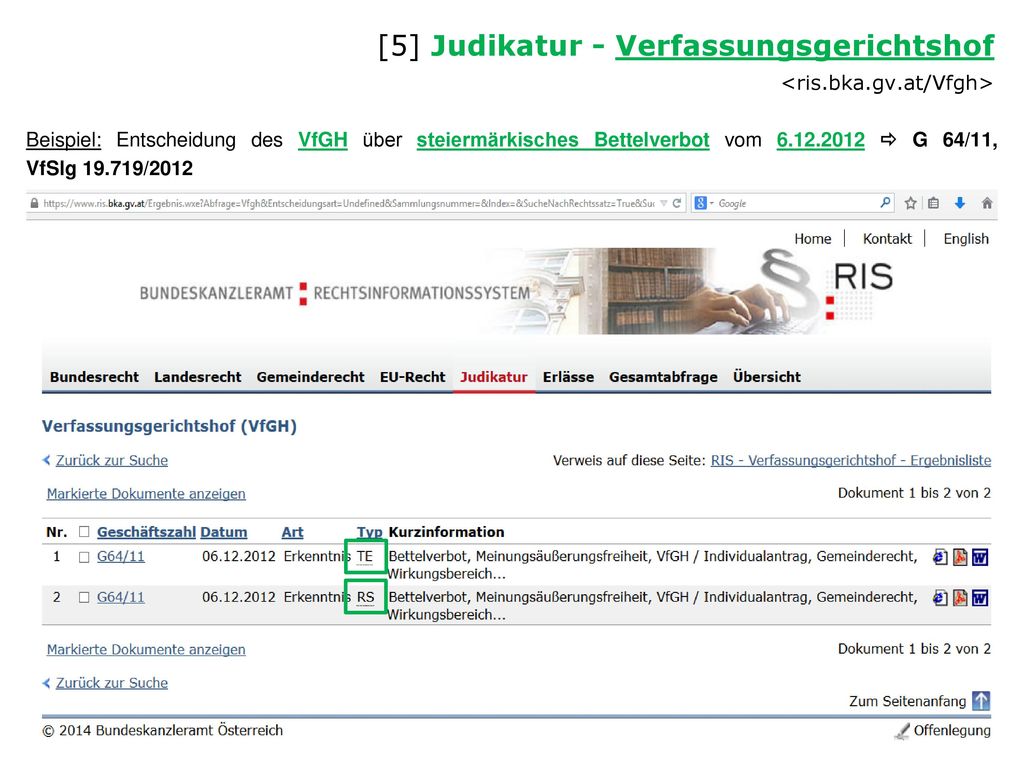
Task: Click the VfGH link in example text
Action: click(323, 140)
